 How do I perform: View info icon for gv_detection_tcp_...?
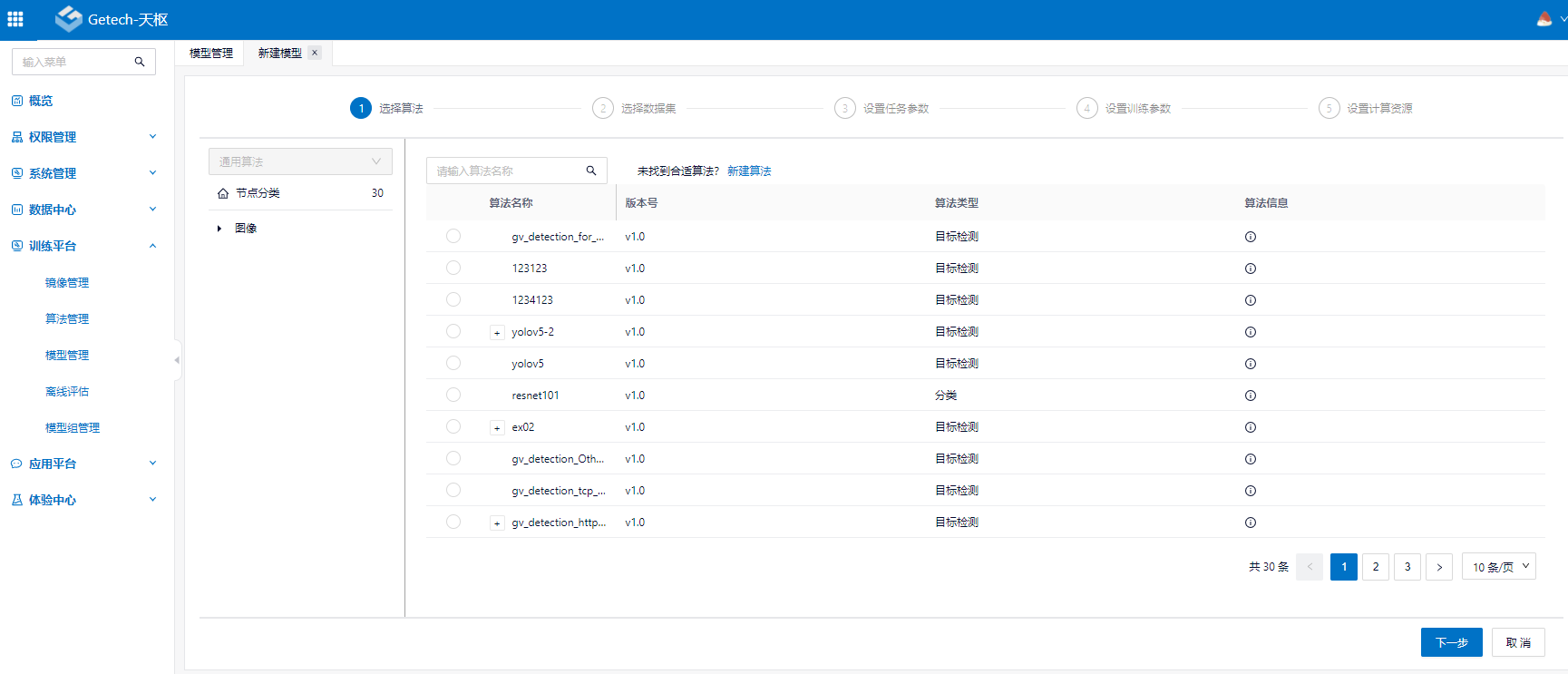pos(1251,491)
